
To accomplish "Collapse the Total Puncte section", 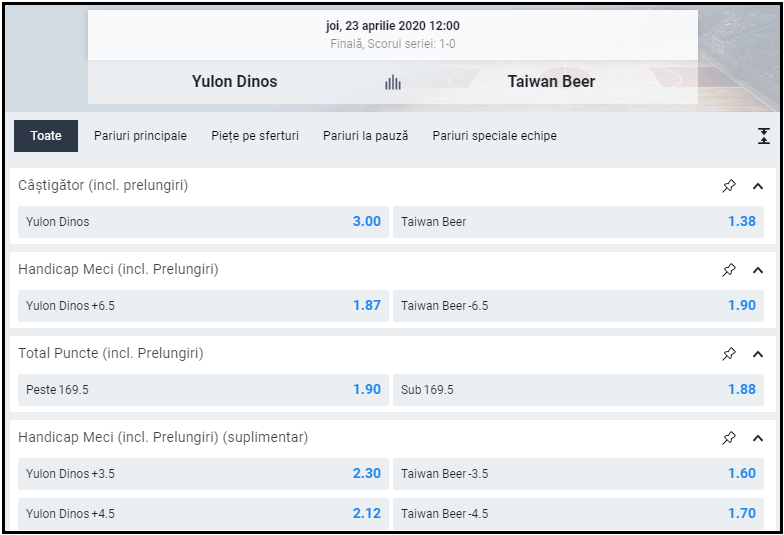I will 758,354.
